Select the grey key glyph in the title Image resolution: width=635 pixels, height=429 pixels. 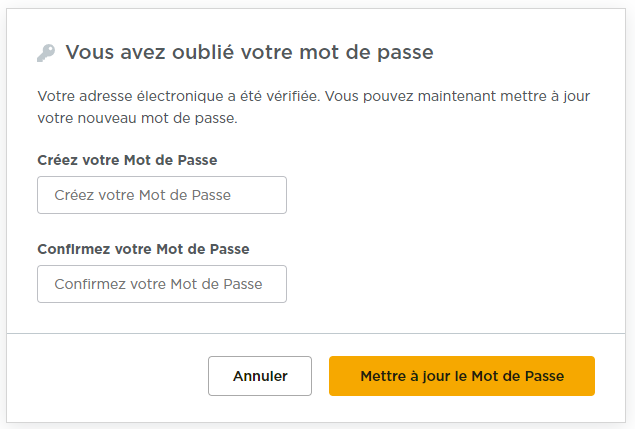click(46, 53)
